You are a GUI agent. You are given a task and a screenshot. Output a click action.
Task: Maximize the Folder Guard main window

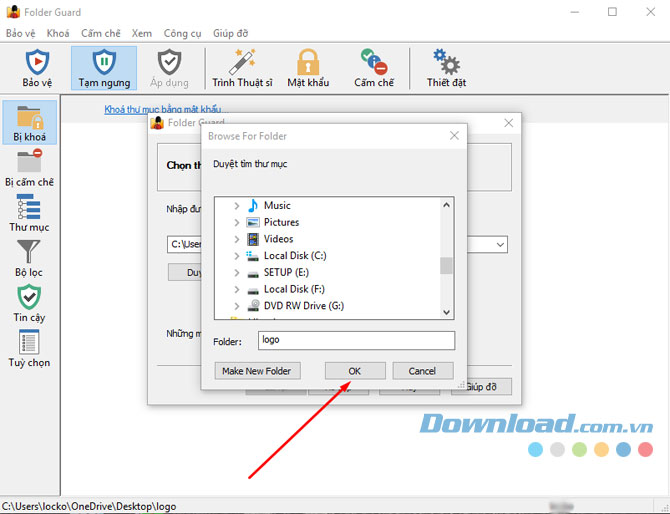pos(612,12)
